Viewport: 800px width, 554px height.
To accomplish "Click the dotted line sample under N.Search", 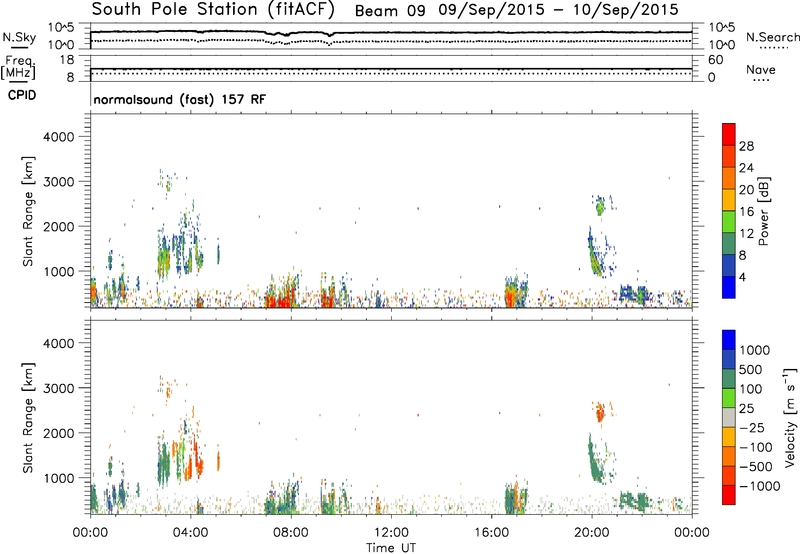I will [x=774, y=48].
